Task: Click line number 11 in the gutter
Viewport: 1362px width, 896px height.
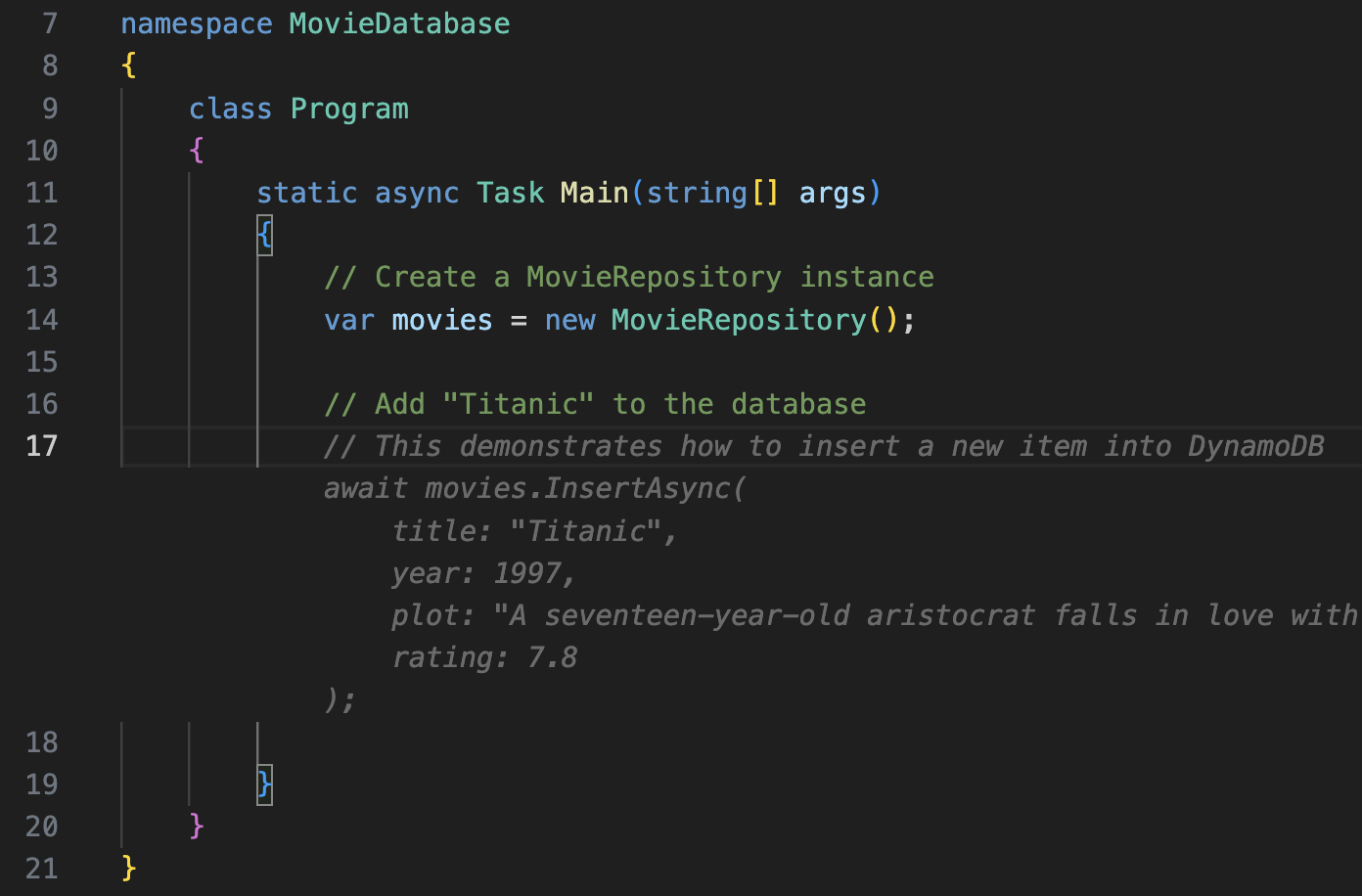Action: coord(42,192)
